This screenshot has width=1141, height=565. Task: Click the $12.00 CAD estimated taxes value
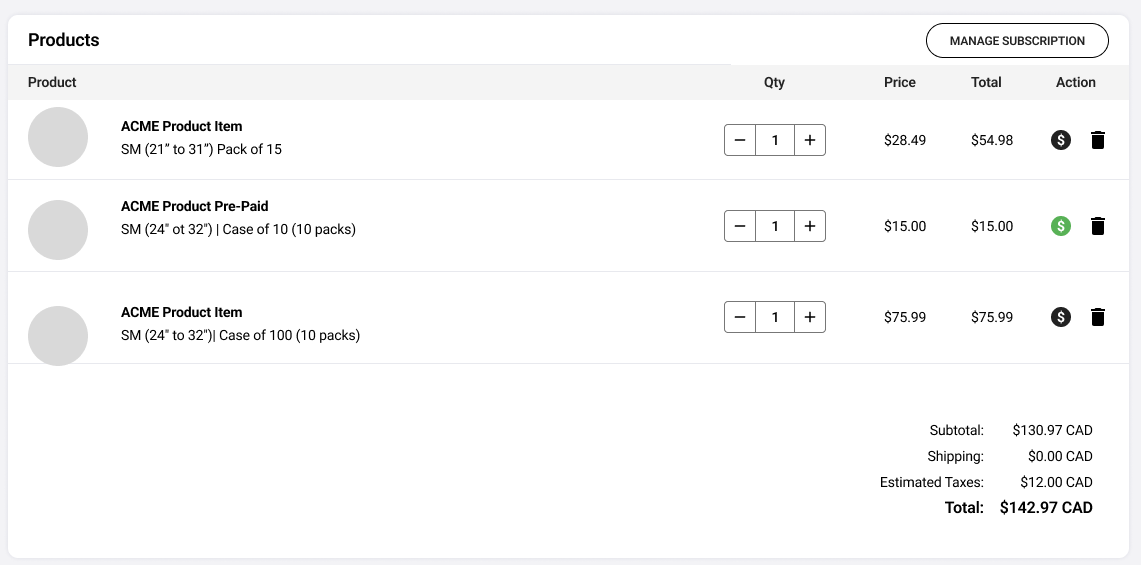(x=1057, y=482)
